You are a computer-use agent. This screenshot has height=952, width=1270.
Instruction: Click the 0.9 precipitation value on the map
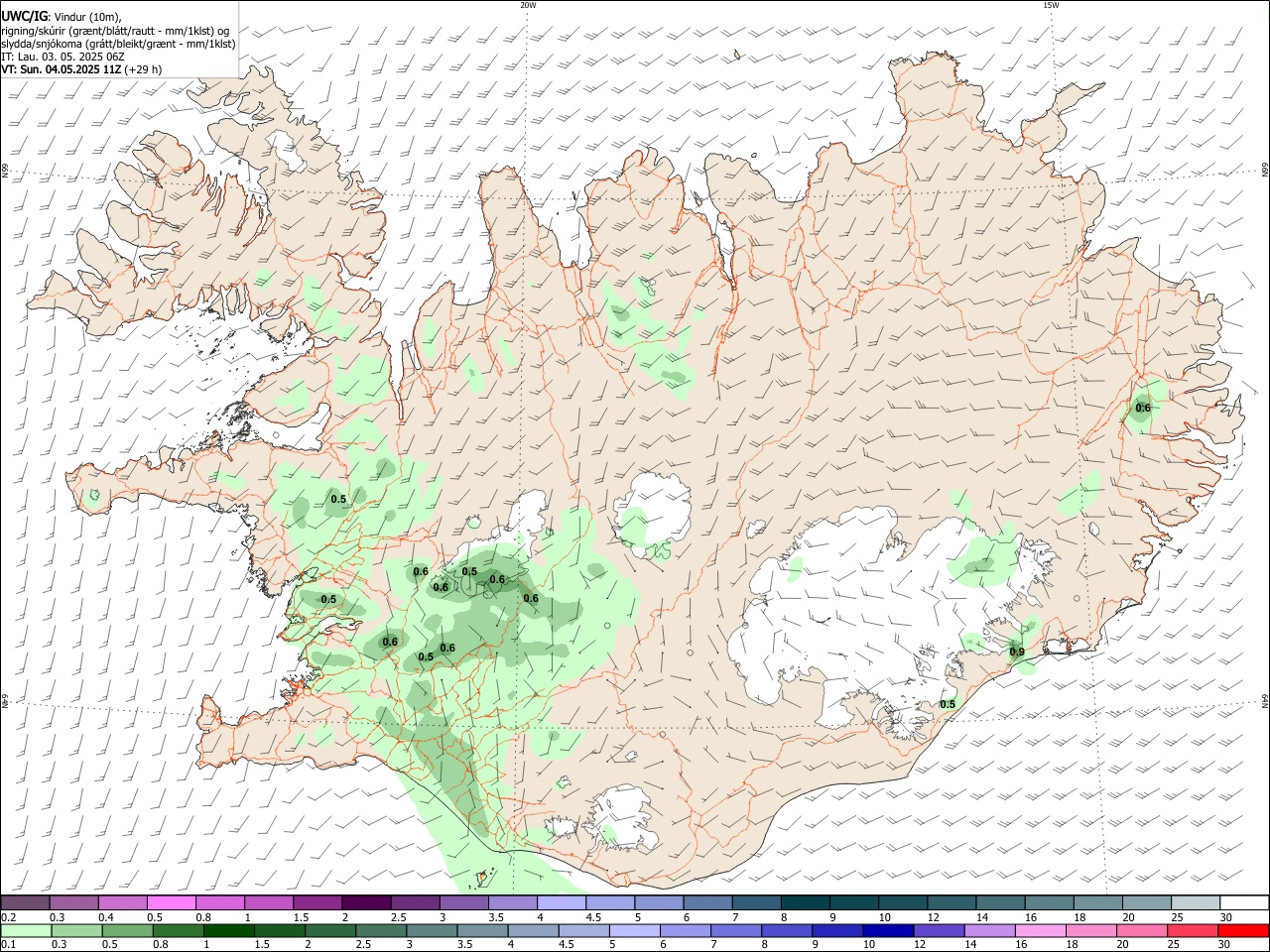tap(1017, 652)
